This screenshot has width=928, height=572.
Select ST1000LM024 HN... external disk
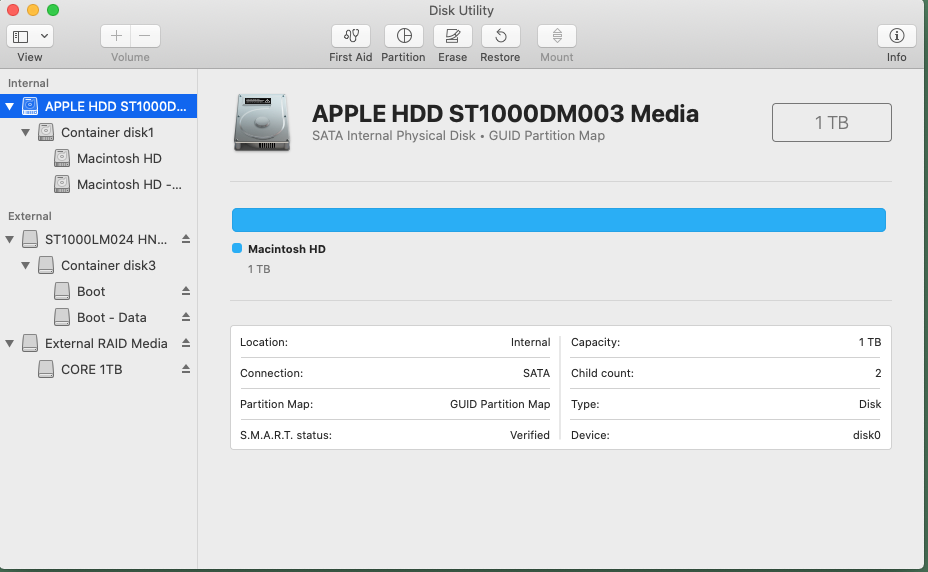coord(98,239)
